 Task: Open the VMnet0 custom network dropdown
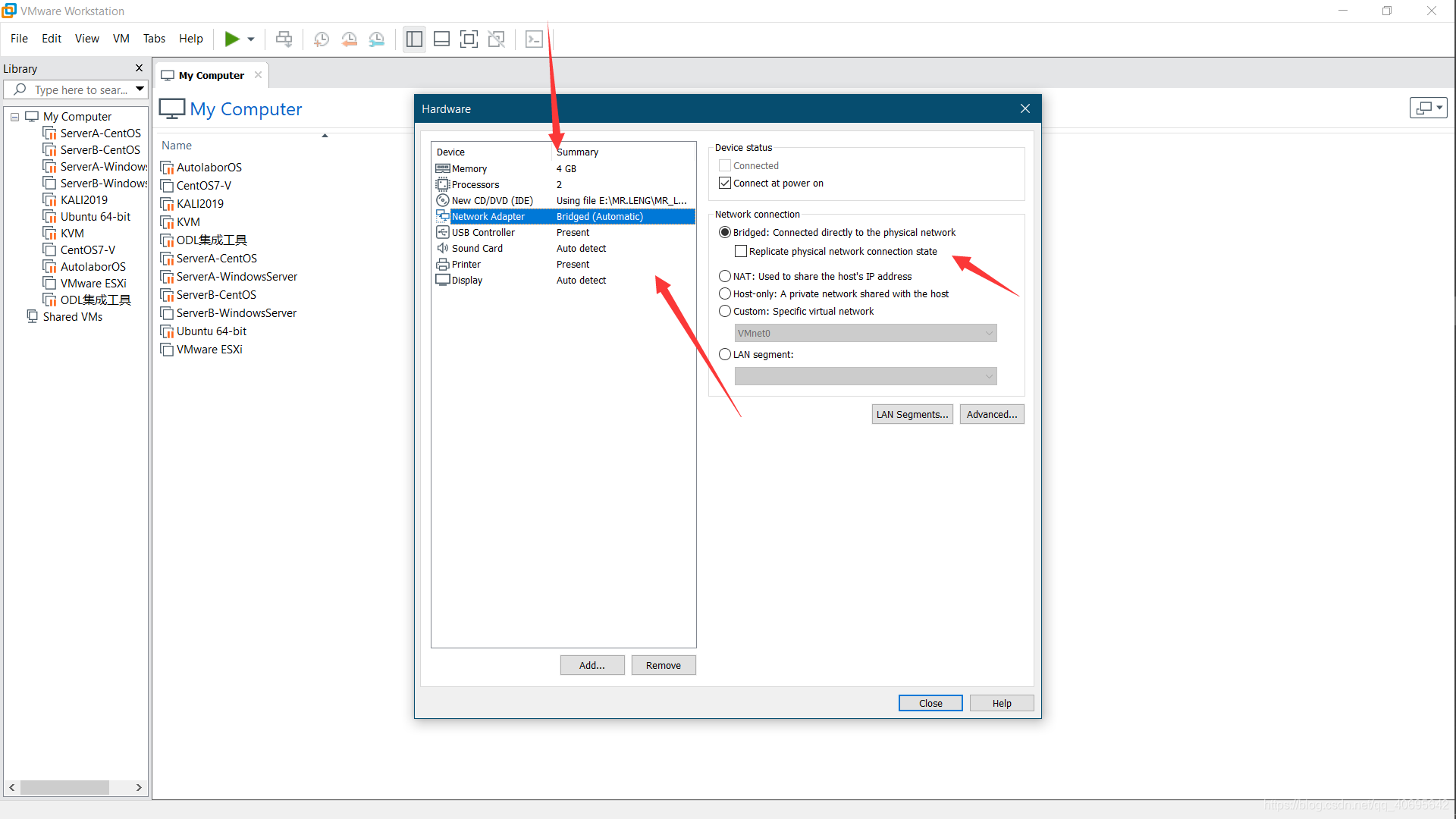click(865, 334)
